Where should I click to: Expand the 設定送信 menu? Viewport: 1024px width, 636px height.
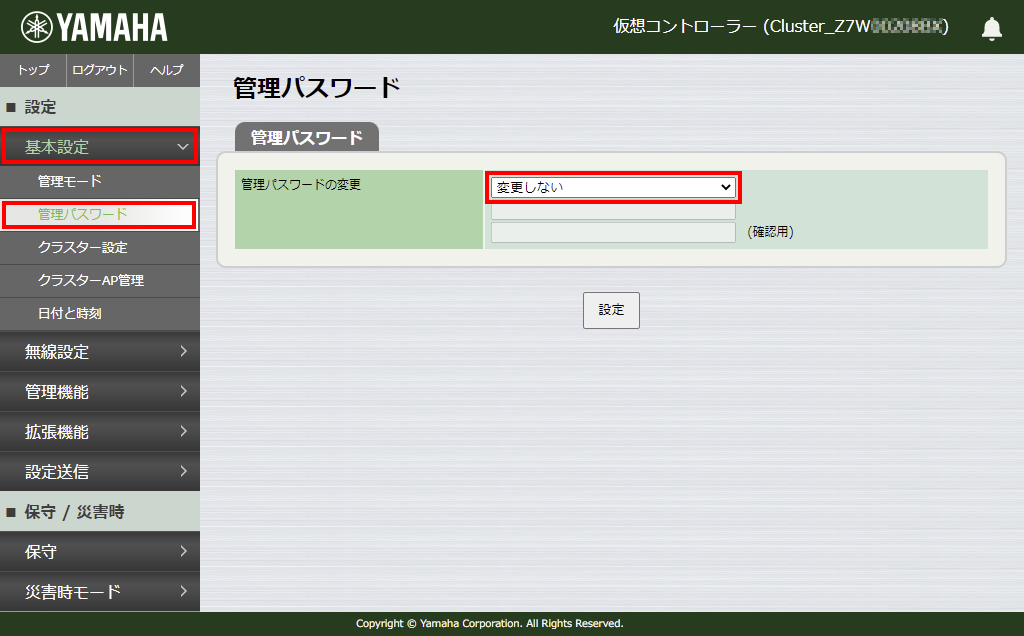coord(100,472)
